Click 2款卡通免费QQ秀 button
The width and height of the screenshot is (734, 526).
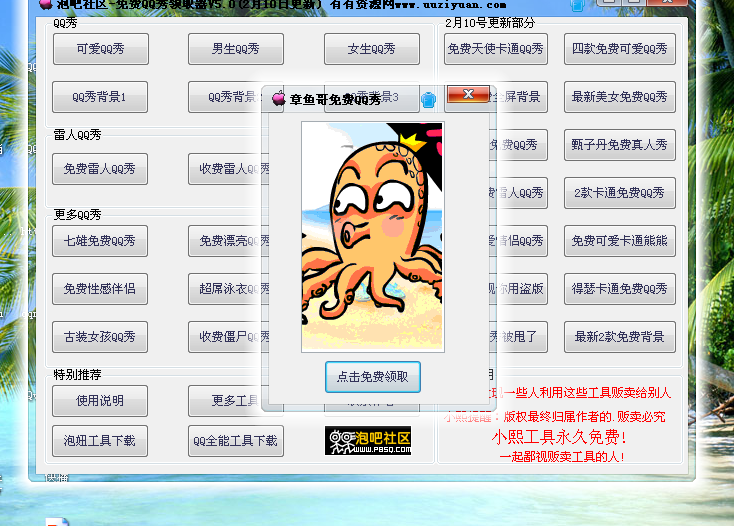620,193
